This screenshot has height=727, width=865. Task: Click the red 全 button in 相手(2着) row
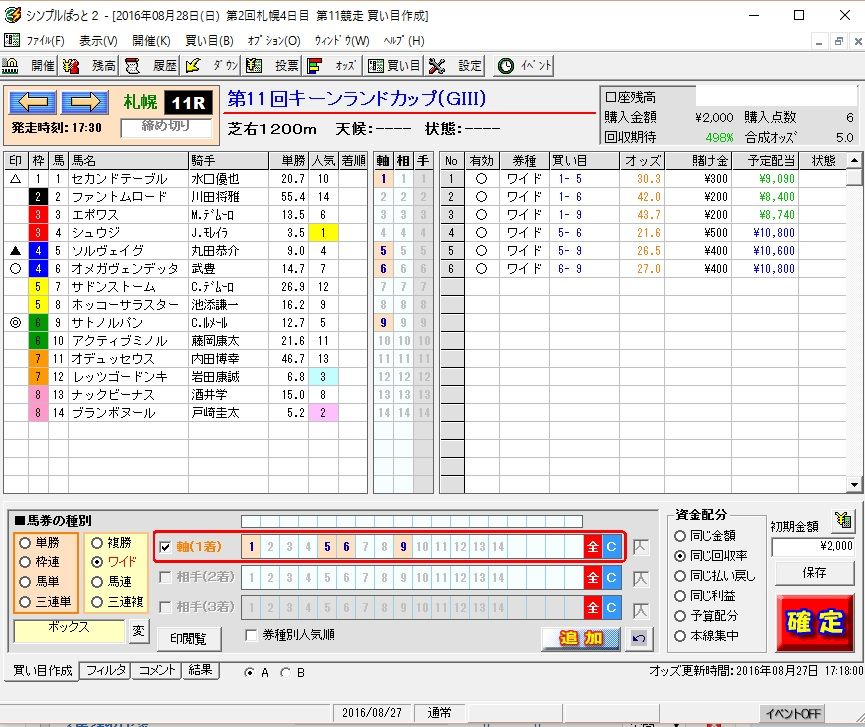click(x=592, y=578)
